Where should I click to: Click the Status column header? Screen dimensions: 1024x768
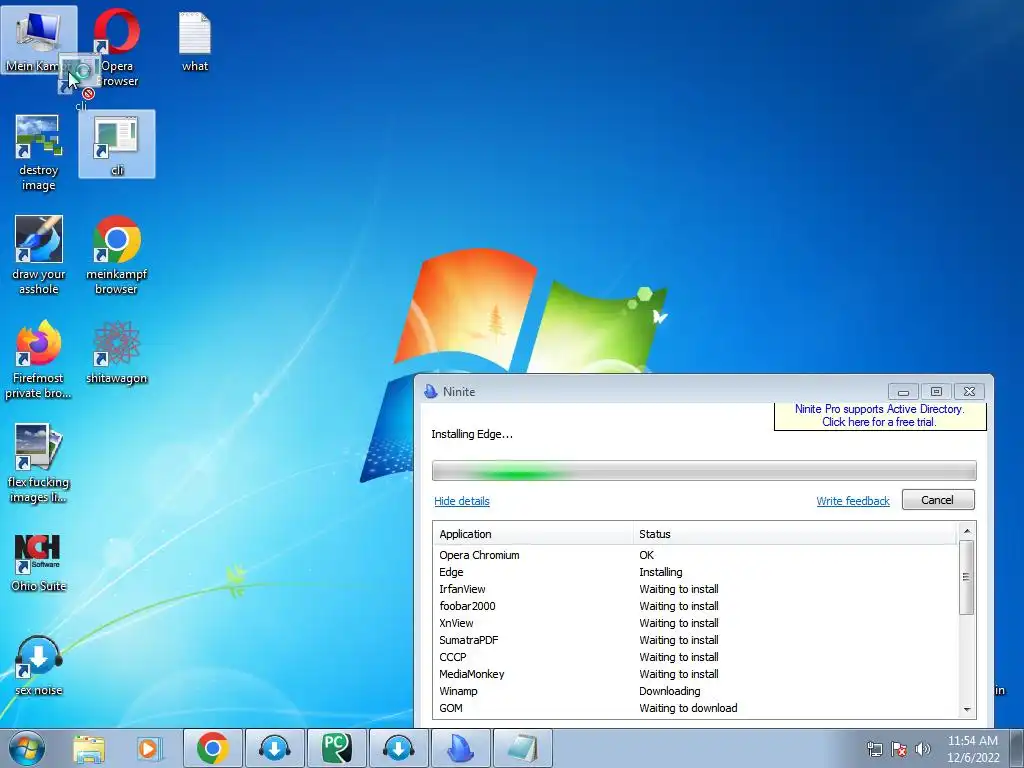click(x=795, y=534)
